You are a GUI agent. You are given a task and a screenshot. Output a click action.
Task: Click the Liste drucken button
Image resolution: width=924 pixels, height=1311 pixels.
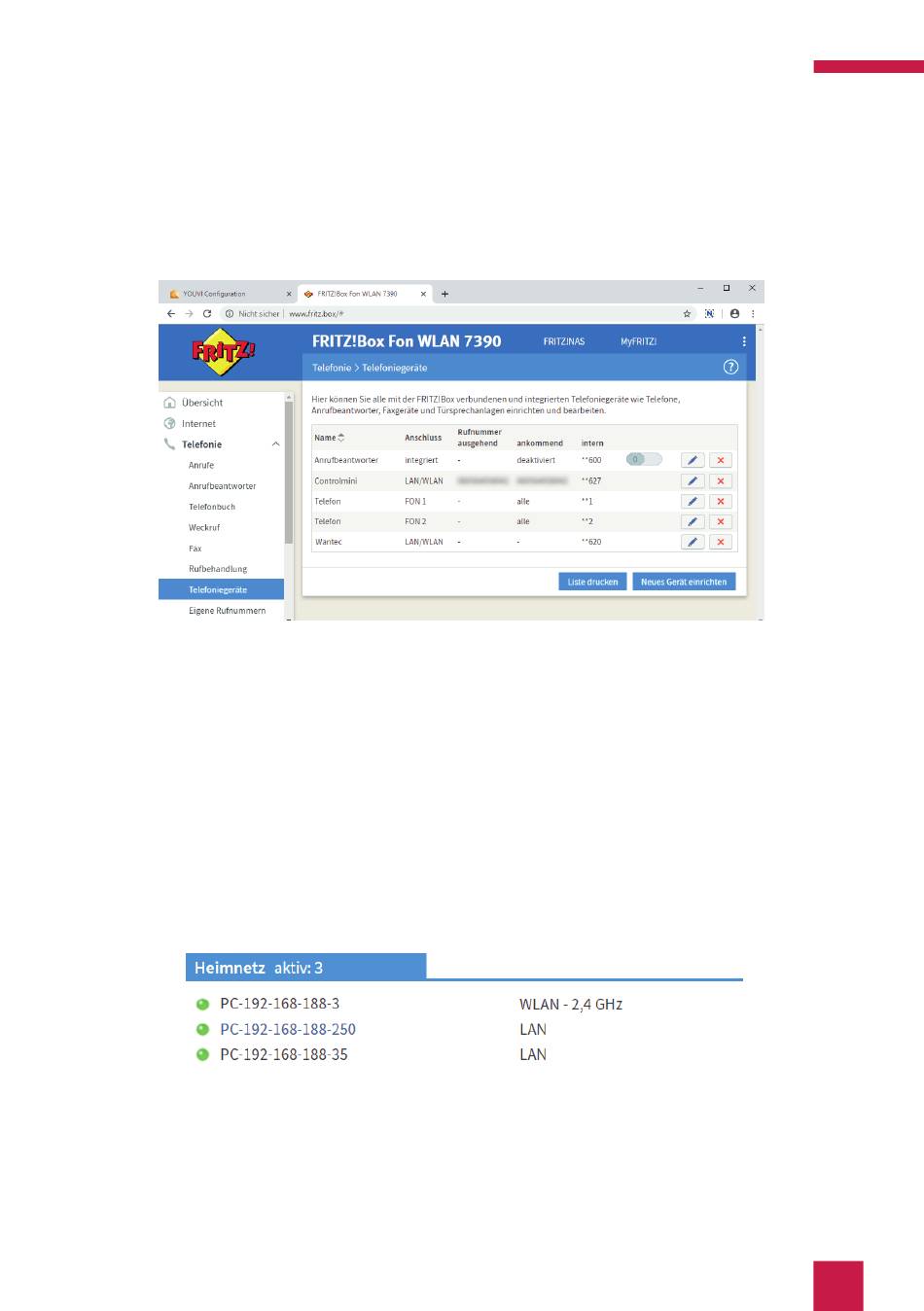[593, 582]
